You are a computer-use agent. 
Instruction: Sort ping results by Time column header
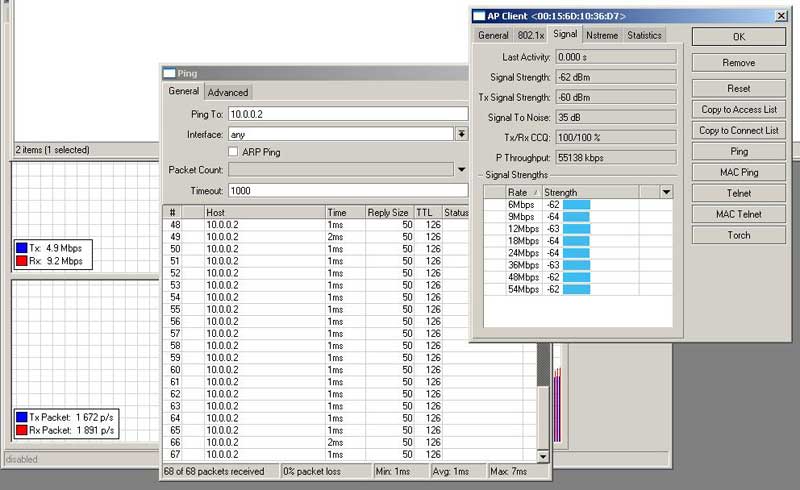[345, 212]
